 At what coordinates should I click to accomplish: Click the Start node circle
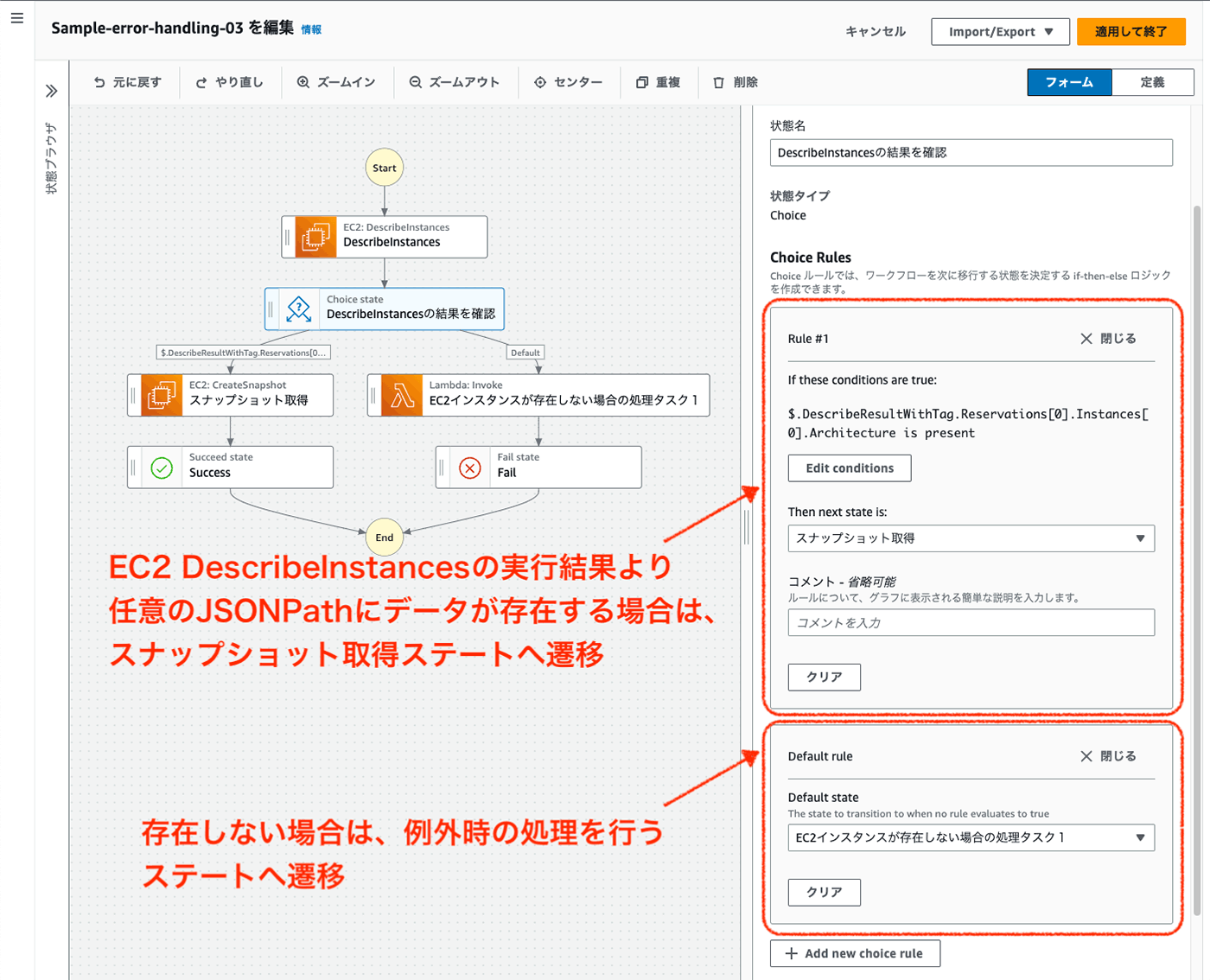(385, 168)
